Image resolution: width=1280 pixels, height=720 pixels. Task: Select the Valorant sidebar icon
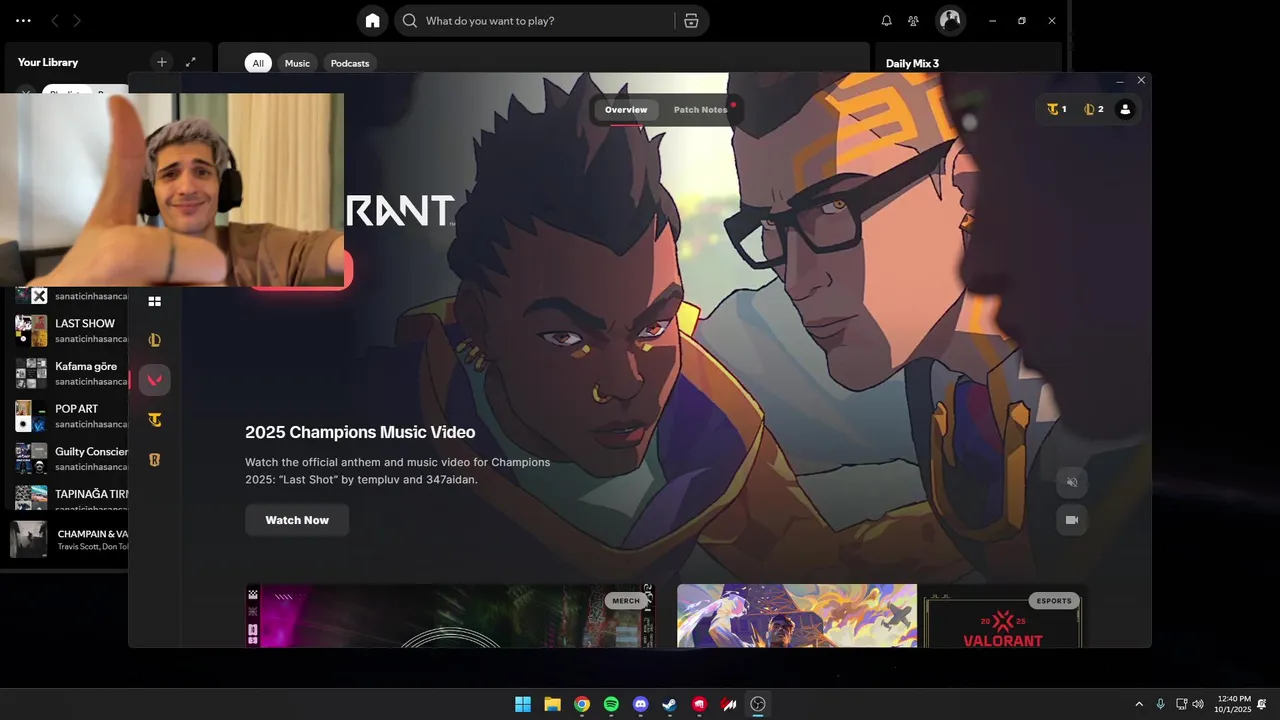[154, 380]
